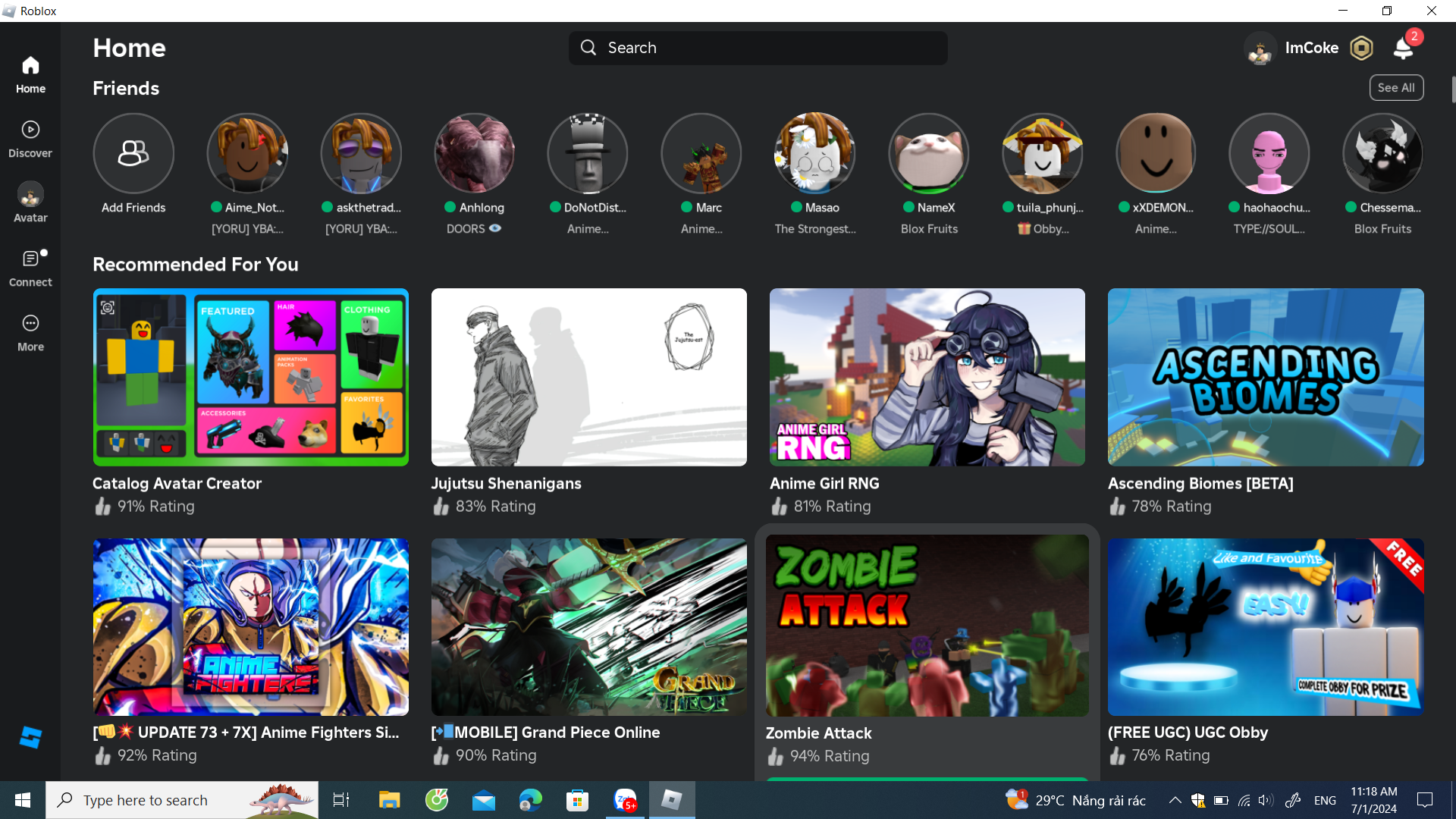Open friend Anhlong avatar
The width and height of the screenshot is (1456, 819).
475,153
